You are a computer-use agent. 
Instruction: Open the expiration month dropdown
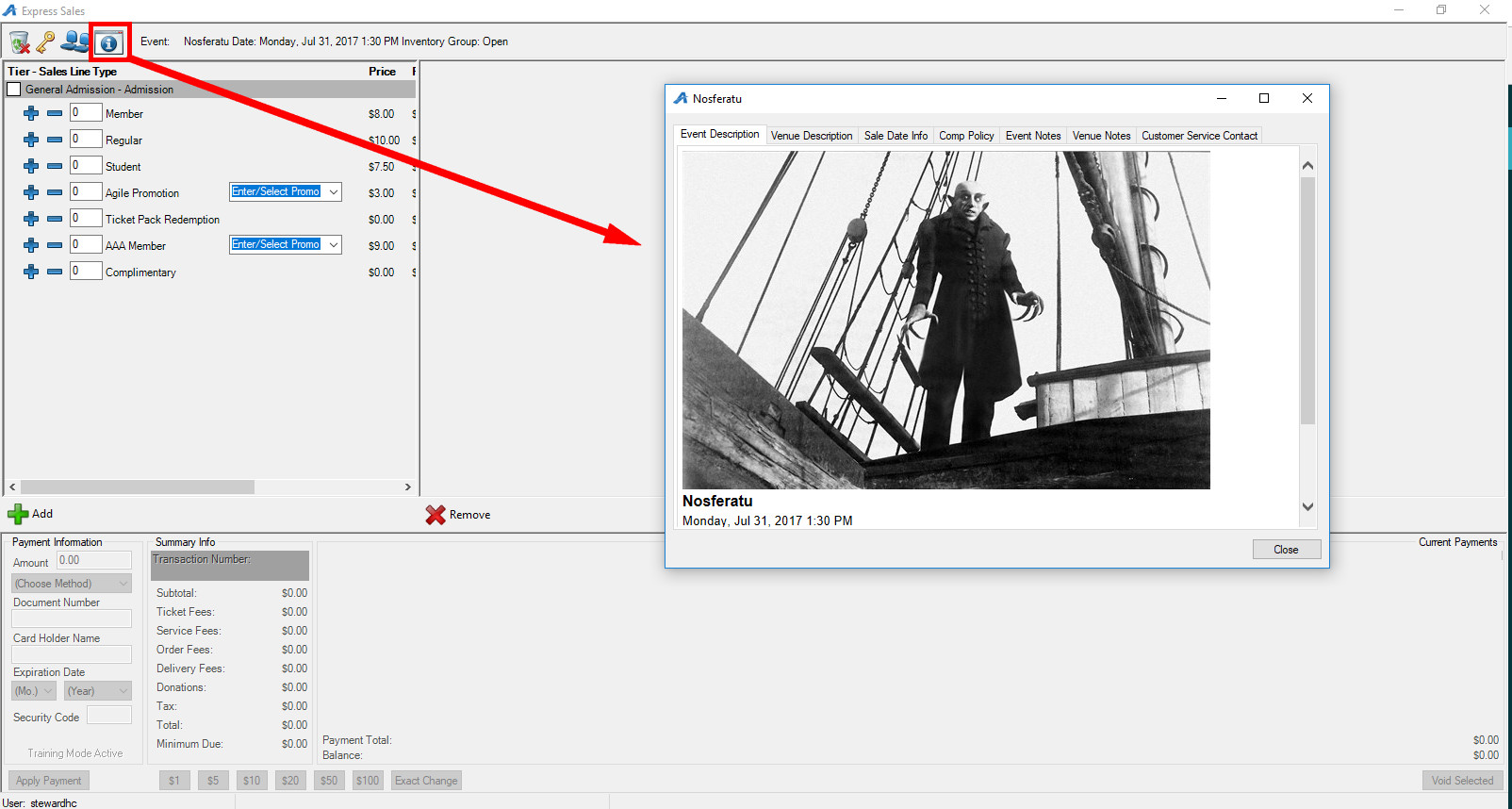[x=34, y=691]
